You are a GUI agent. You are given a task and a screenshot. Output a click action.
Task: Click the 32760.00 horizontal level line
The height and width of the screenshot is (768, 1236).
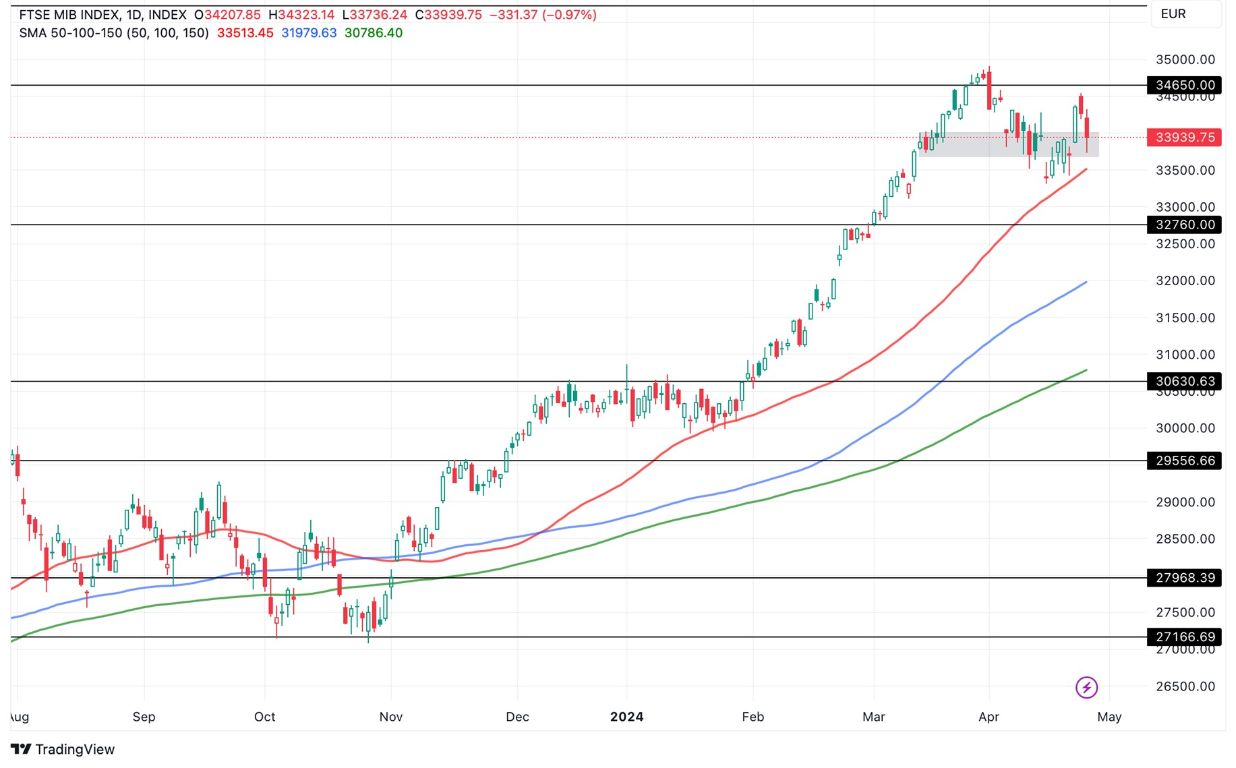point(500,226)
